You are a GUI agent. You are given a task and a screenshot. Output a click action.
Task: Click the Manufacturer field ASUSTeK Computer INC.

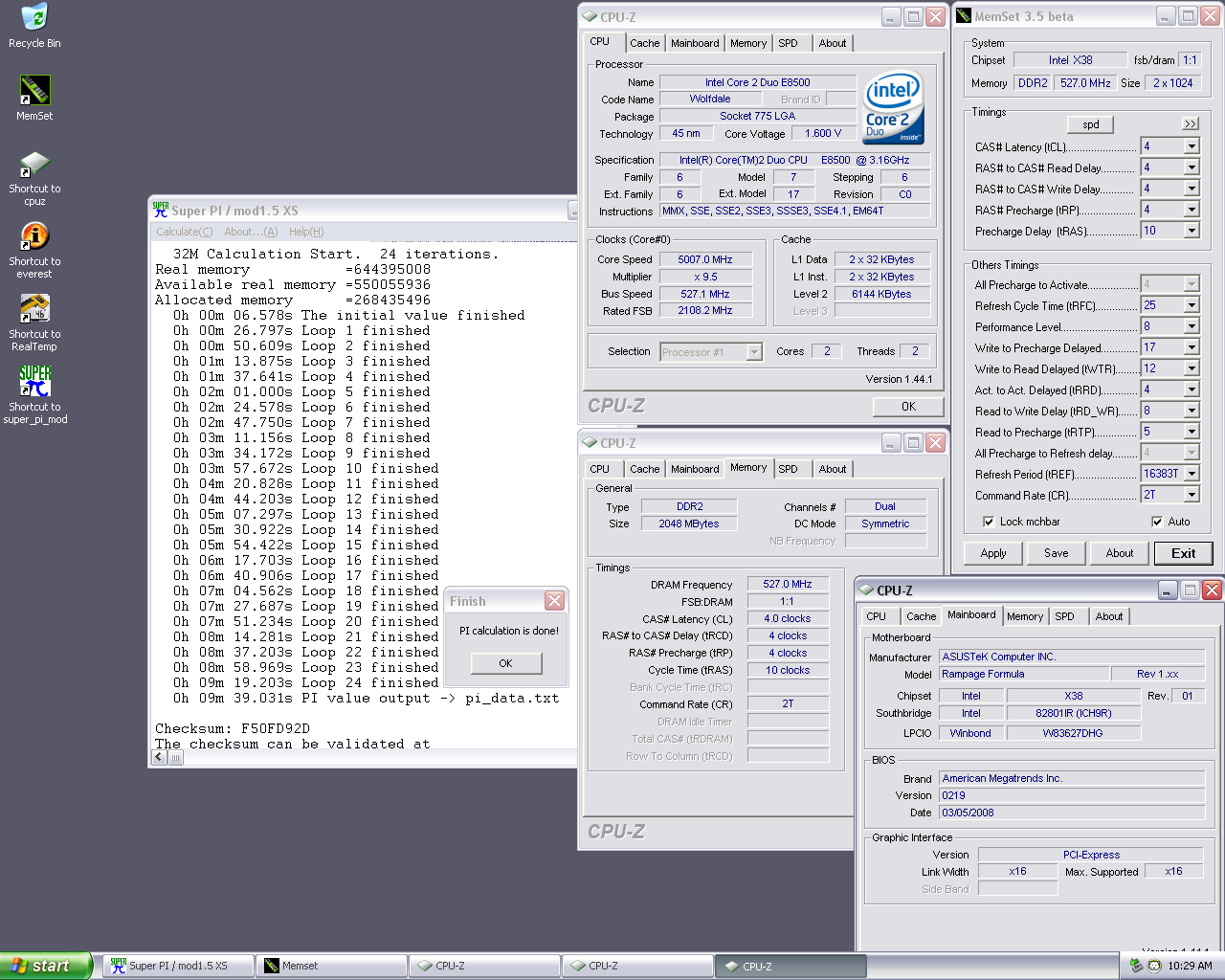click(x=1072, y=657)
